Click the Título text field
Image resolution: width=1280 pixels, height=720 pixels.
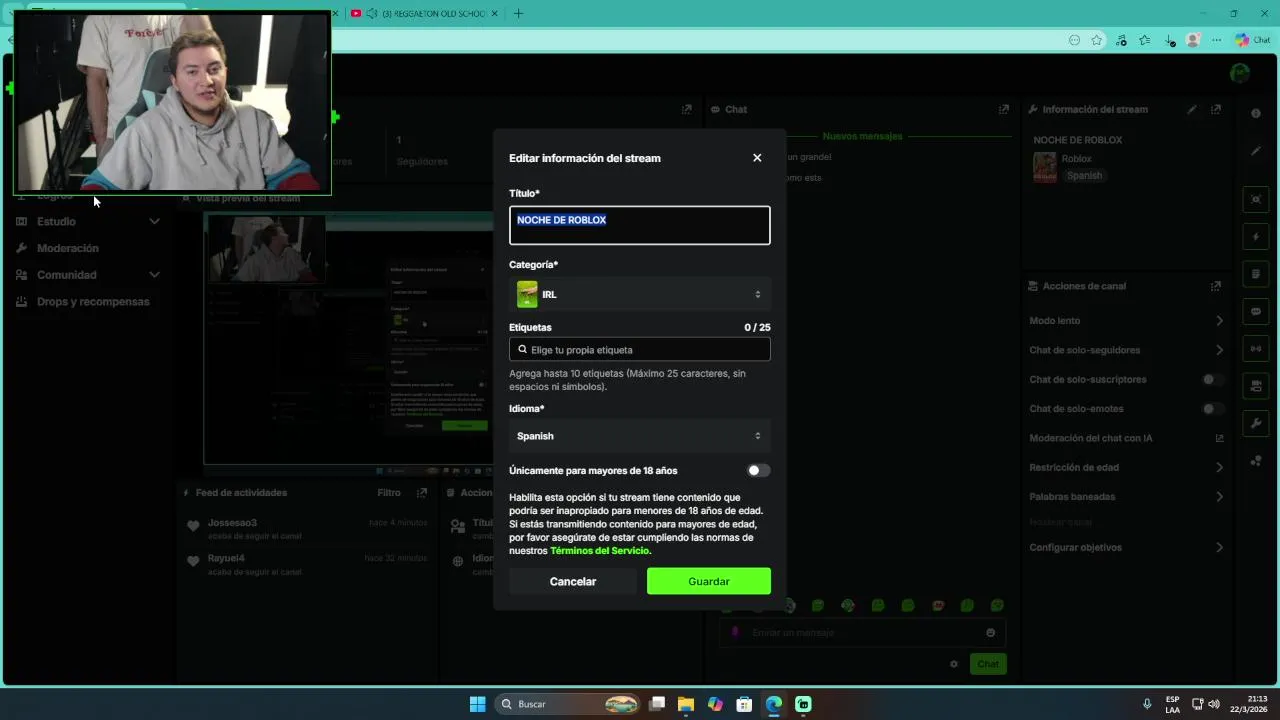click(x=640, y=225)
